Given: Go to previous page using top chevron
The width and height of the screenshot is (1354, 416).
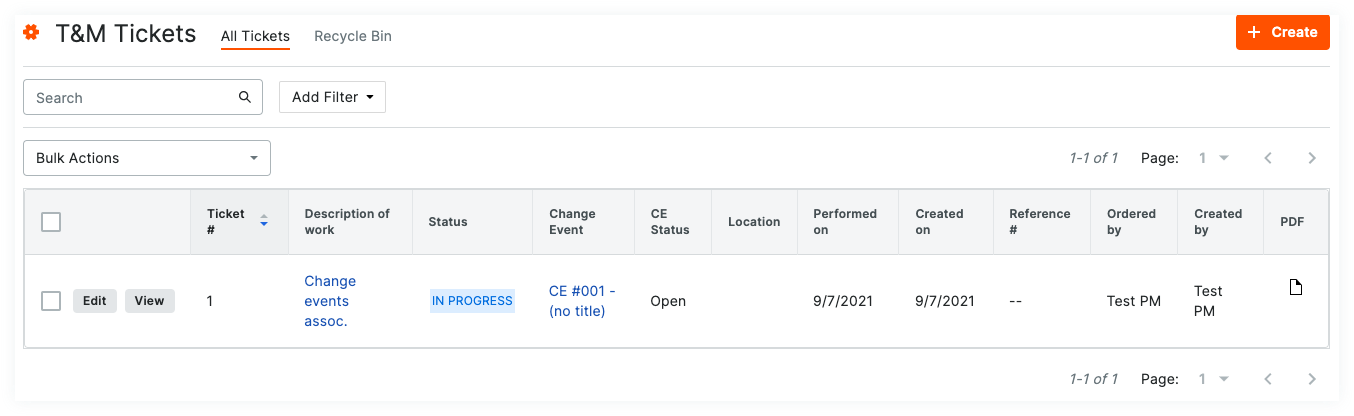Looking at the screenshot, I should click(1268, 158).
